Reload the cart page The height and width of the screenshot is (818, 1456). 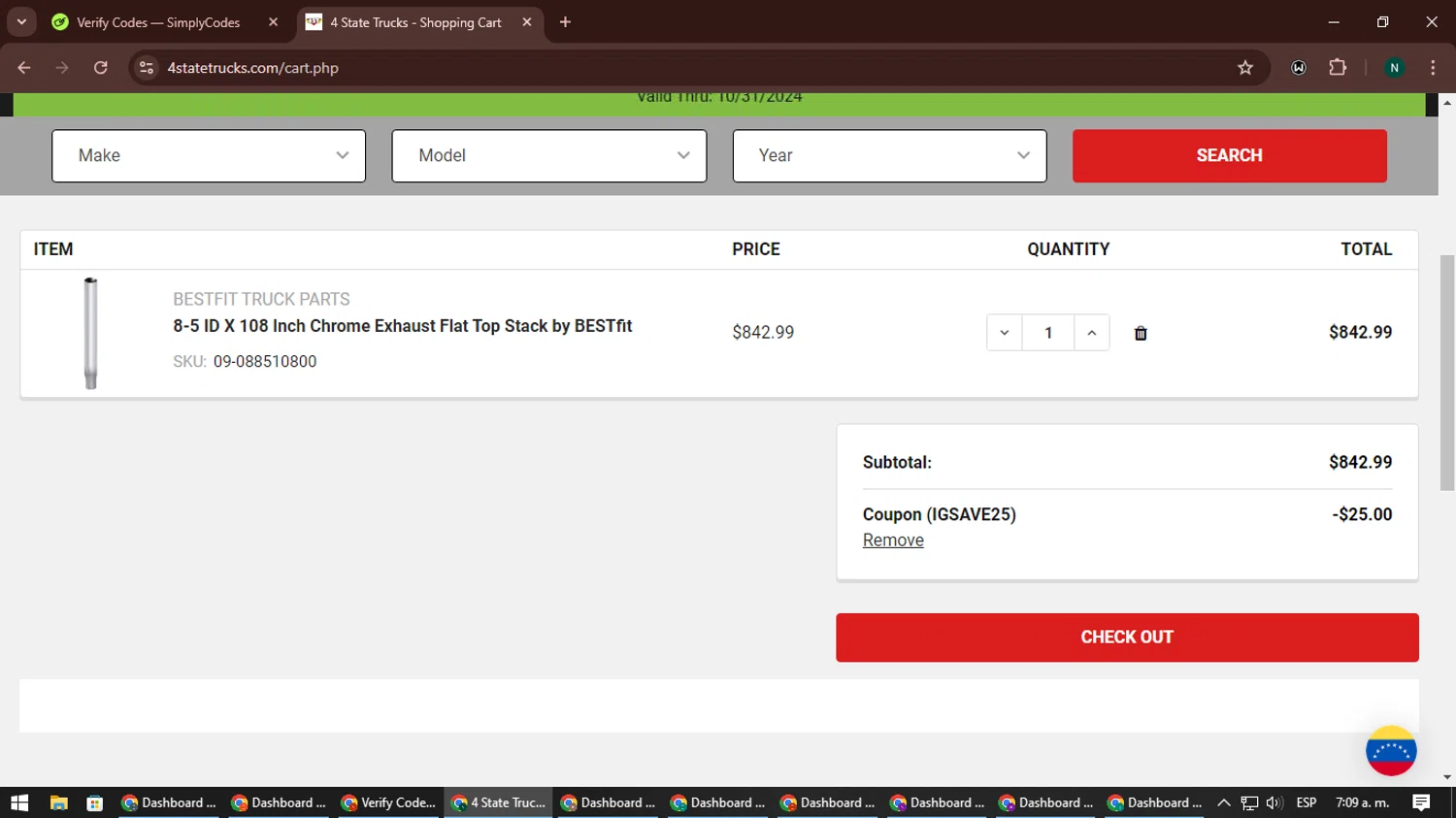(100, 68)
